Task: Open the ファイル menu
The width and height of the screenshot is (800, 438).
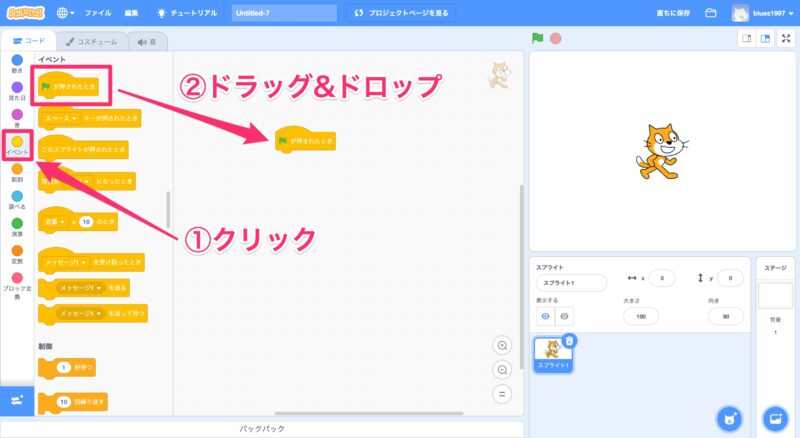Action: click(98, 13)
